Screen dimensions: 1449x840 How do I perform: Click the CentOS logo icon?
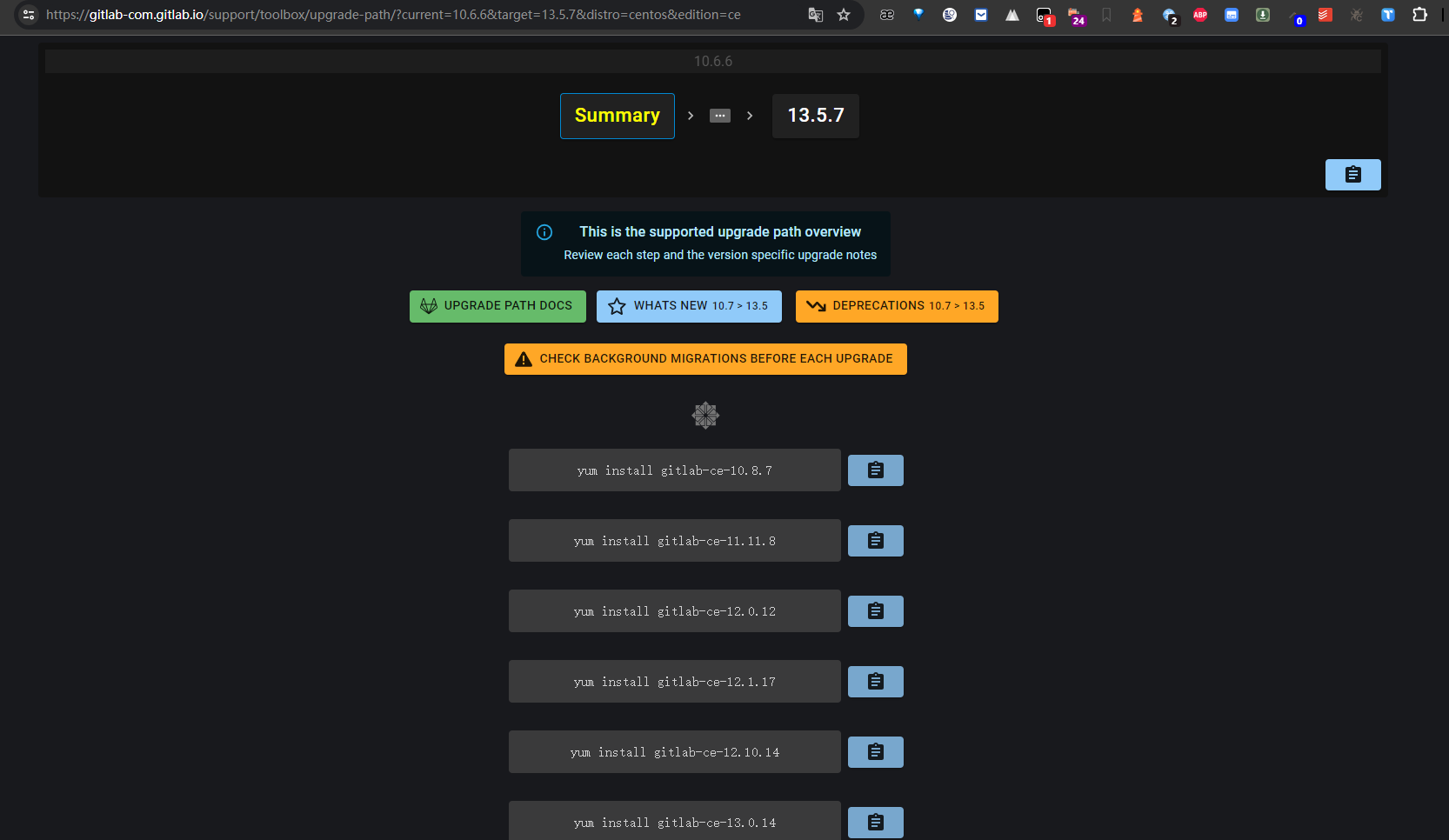[x=705, y=416]
